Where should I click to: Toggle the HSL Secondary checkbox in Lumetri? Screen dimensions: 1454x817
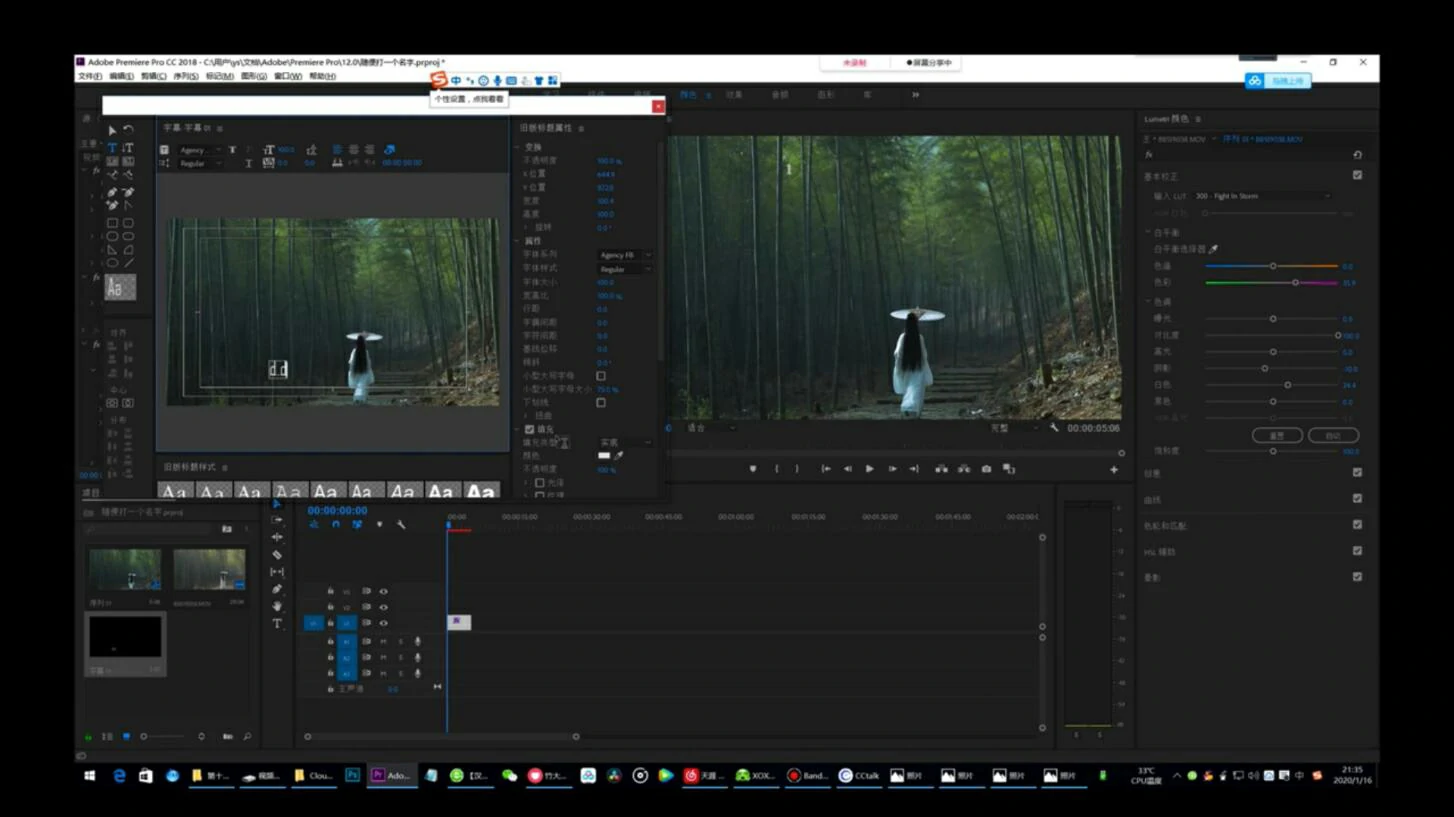pyautogui.click(x=1357, y=550)
